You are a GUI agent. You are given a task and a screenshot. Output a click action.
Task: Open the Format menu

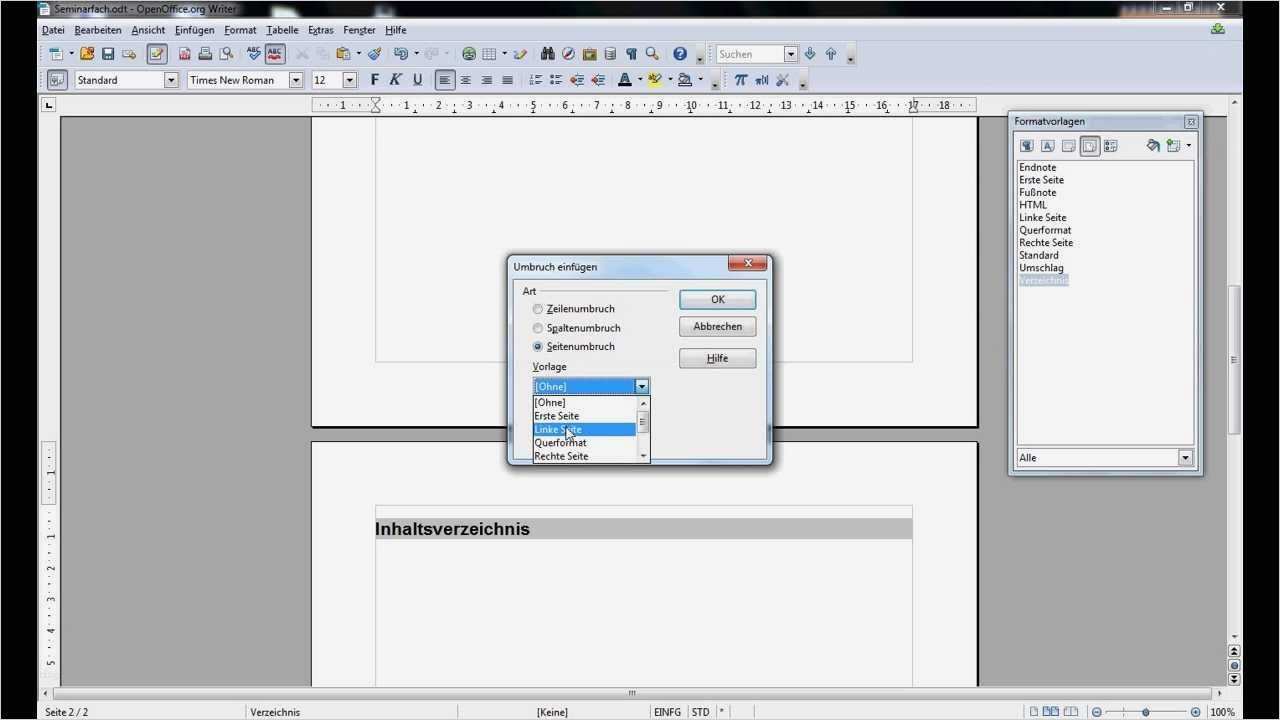[240, 30]
